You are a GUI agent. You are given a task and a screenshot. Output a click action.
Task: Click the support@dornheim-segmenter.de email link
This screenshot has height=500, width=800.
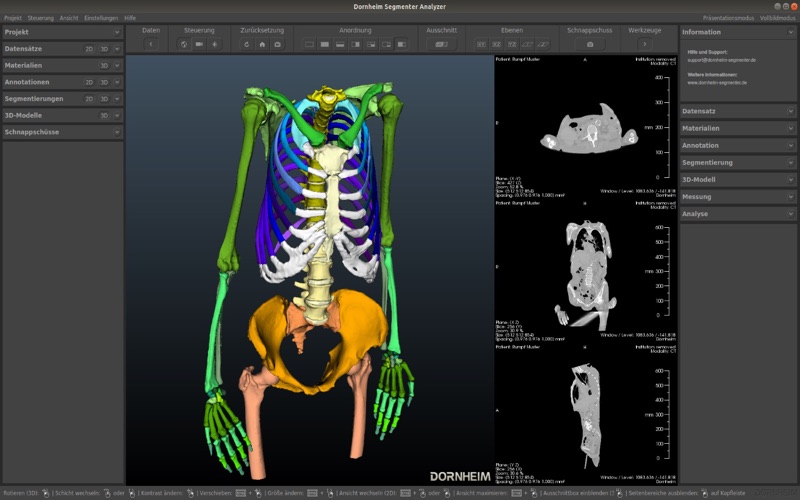tap(721, 60)
